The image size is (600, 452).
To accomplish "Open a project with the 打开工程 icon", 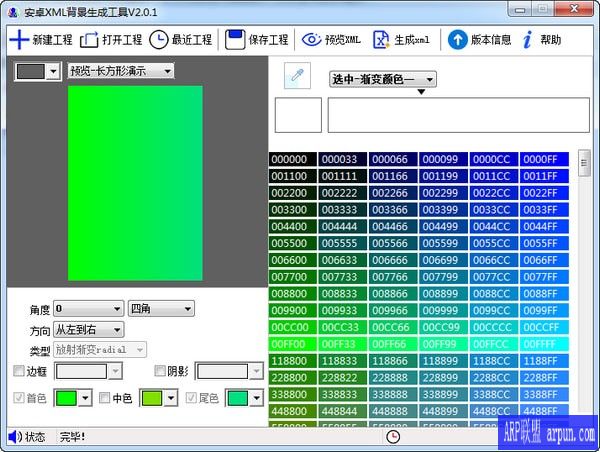I will click(89, 40).
